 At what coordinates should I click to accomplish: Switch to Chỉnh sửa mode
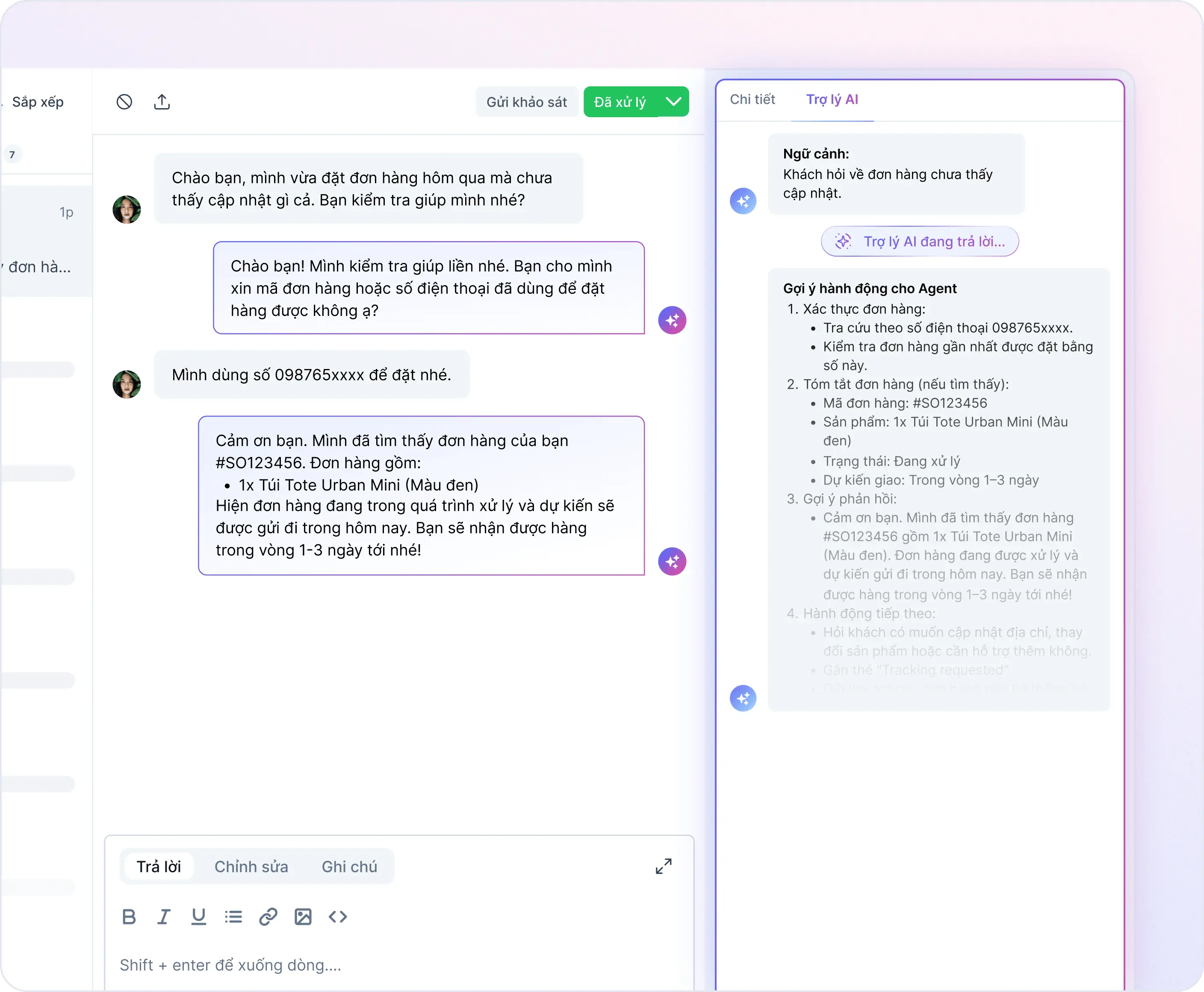click(x=251, y=866)
